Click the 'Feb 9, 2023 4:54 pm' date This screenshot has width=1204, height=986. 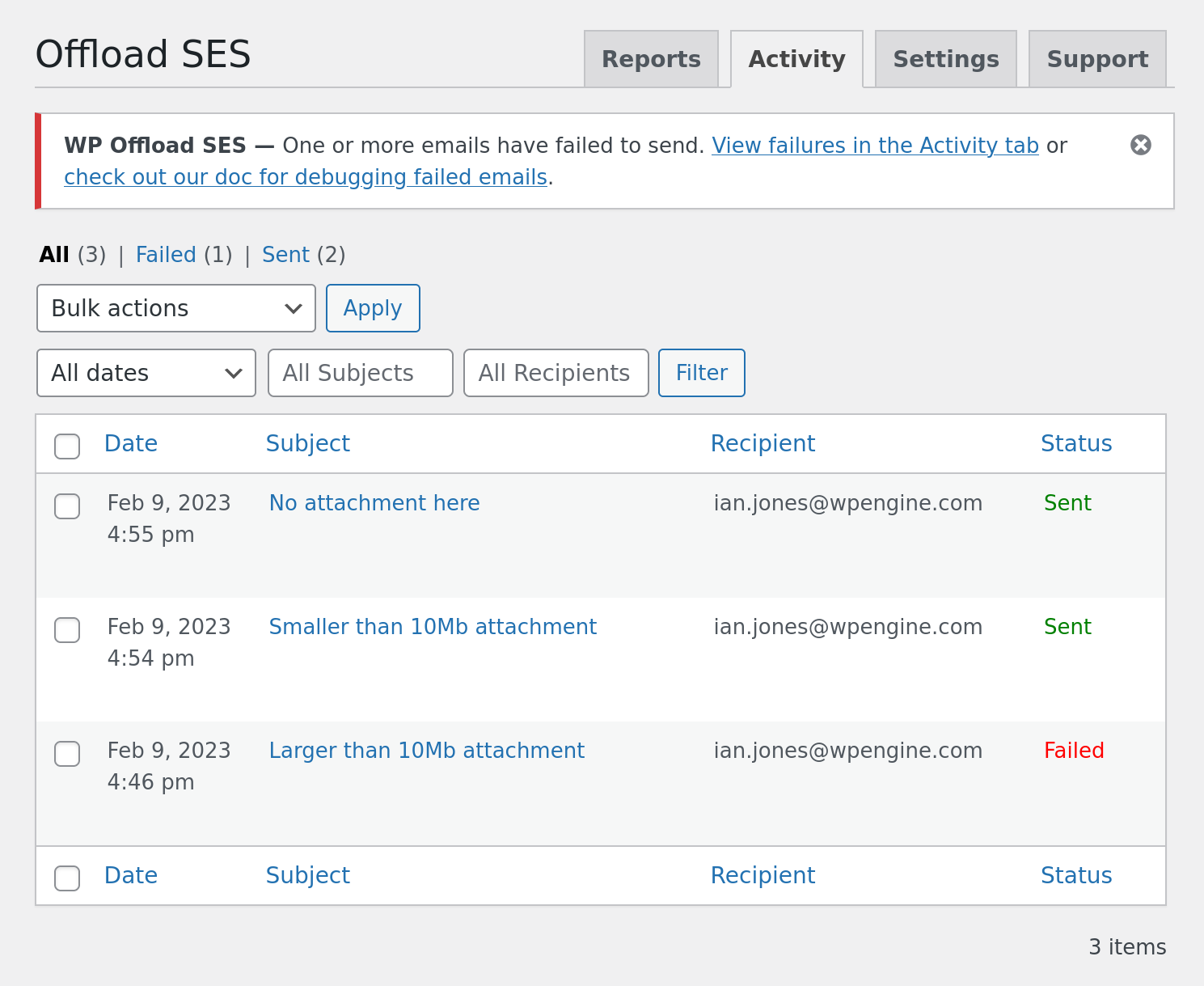click(x=169, y=642)
